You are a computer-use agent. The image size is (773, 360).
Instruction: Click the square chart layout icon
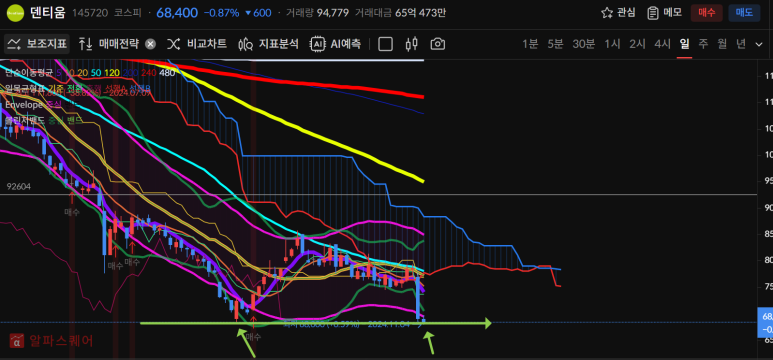(385, 44)
